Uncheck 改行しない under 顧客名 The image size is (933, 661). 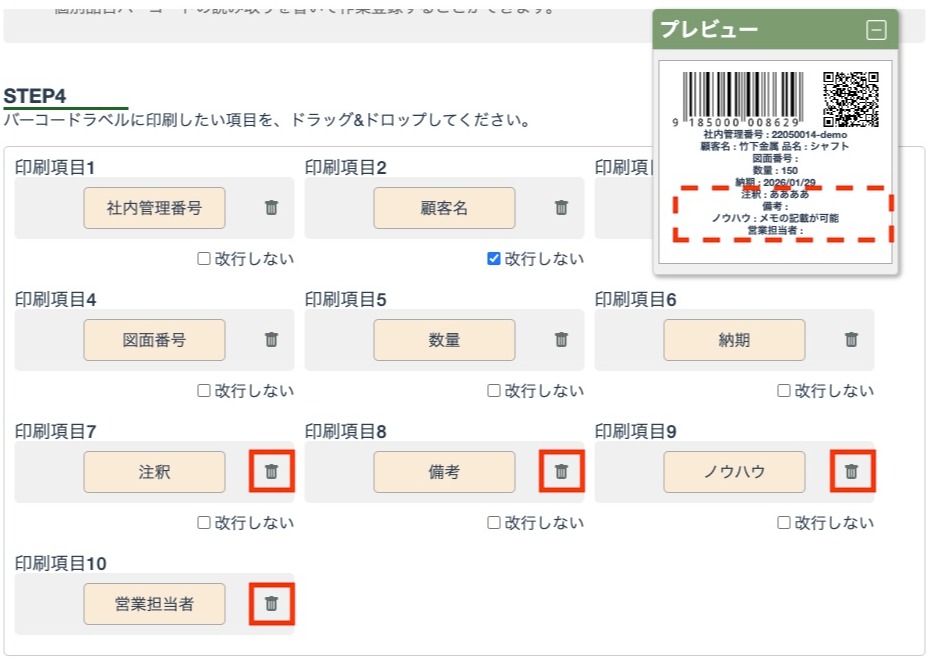point(494,259)
